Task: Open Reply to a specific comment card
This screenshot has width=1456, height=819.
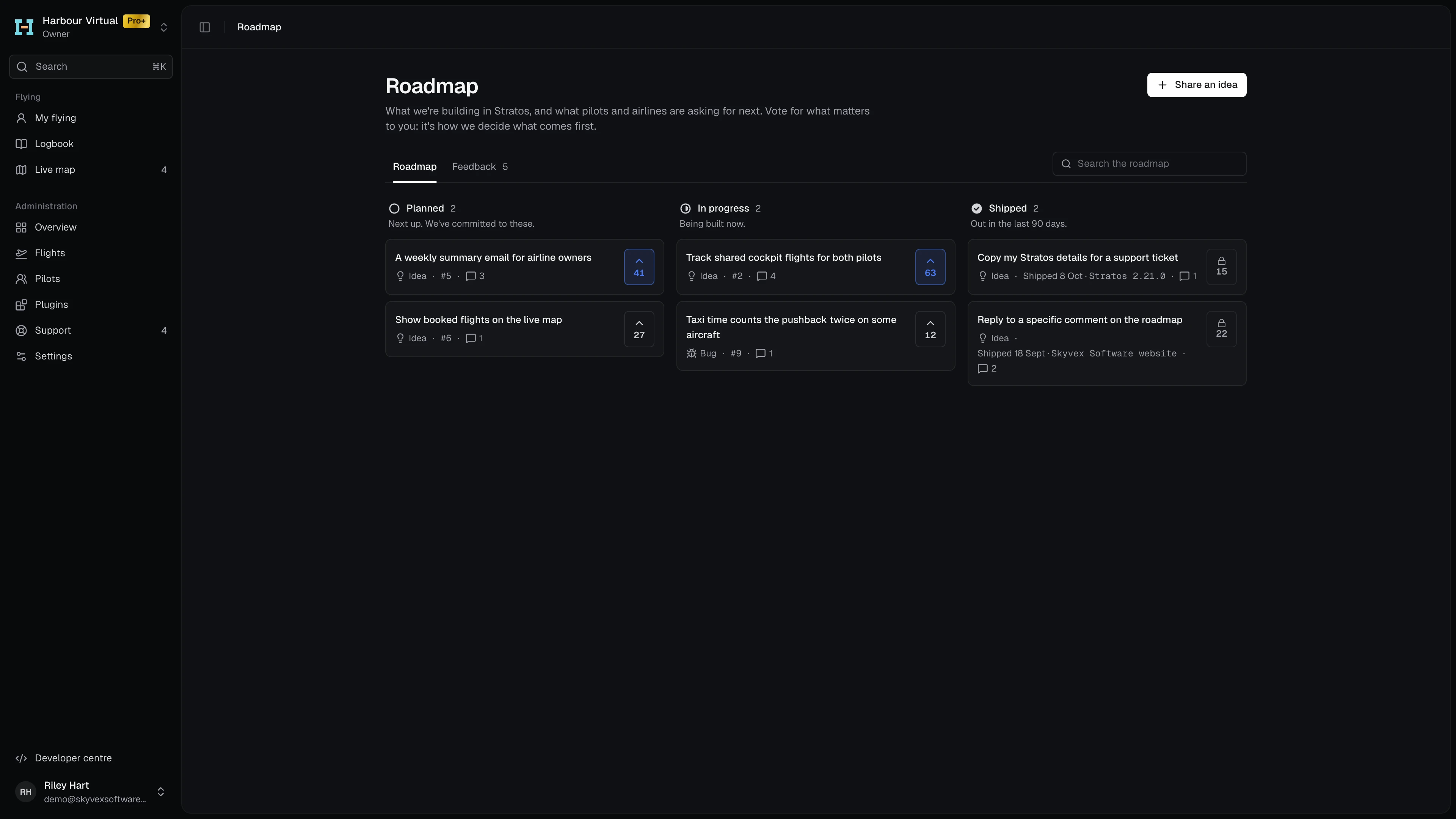Action: click(x=1106, y=344)
